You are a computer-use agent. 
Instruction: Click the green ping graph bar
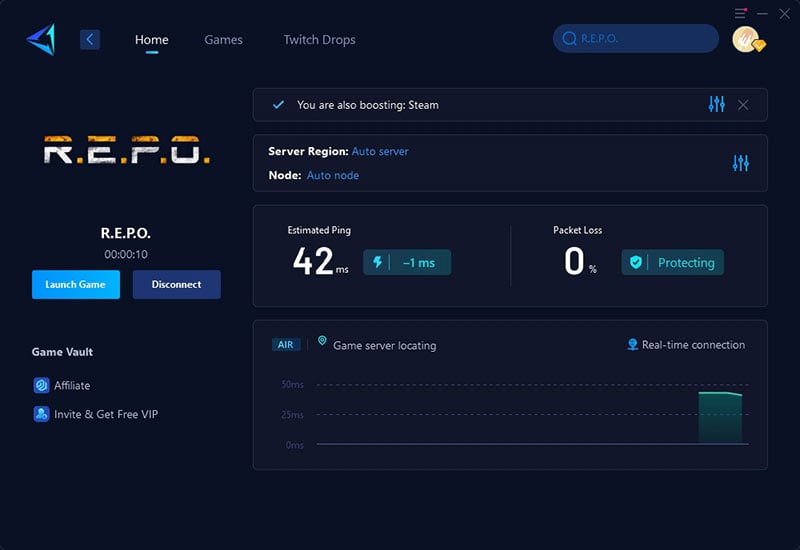720,418
